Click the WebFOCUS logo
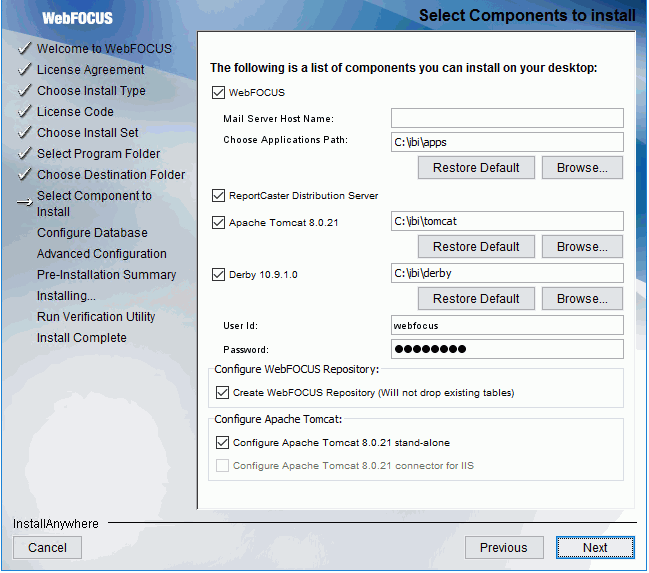Image resolution: width=649 pixels, height=573 pixels. [x=77, y=18]
